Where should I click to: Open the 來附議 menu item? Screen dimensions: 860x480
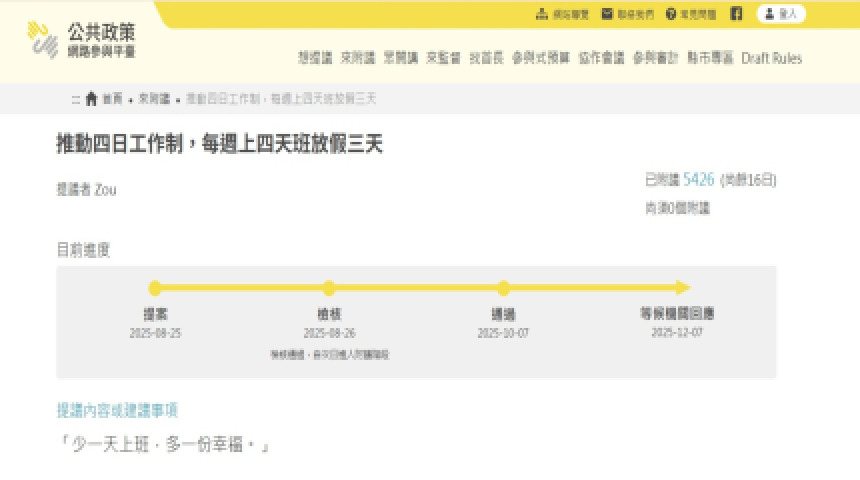(356, 58)
